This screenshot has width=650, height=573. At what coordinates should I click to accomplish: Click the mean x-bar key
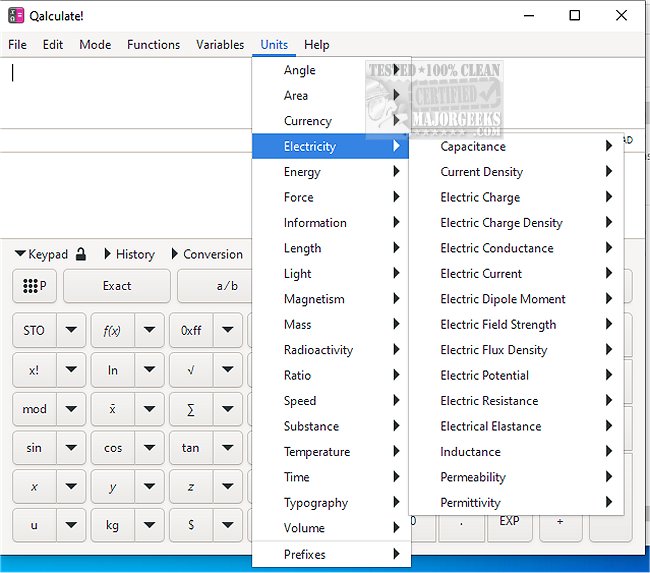pos(112,409)
